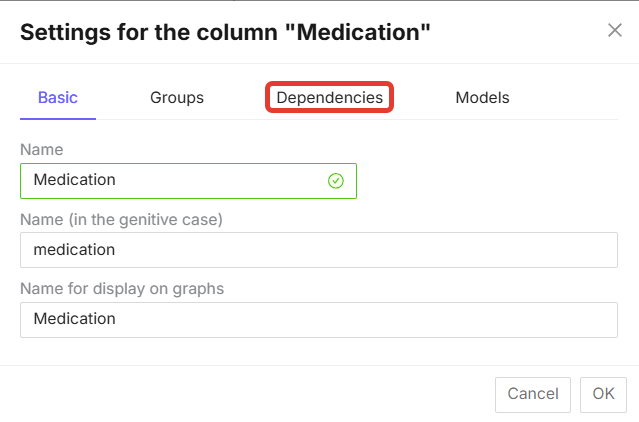The height and width of the screenshot is (422, 639).
Task: Click the green validation checkmark icon
Action: 336,181
